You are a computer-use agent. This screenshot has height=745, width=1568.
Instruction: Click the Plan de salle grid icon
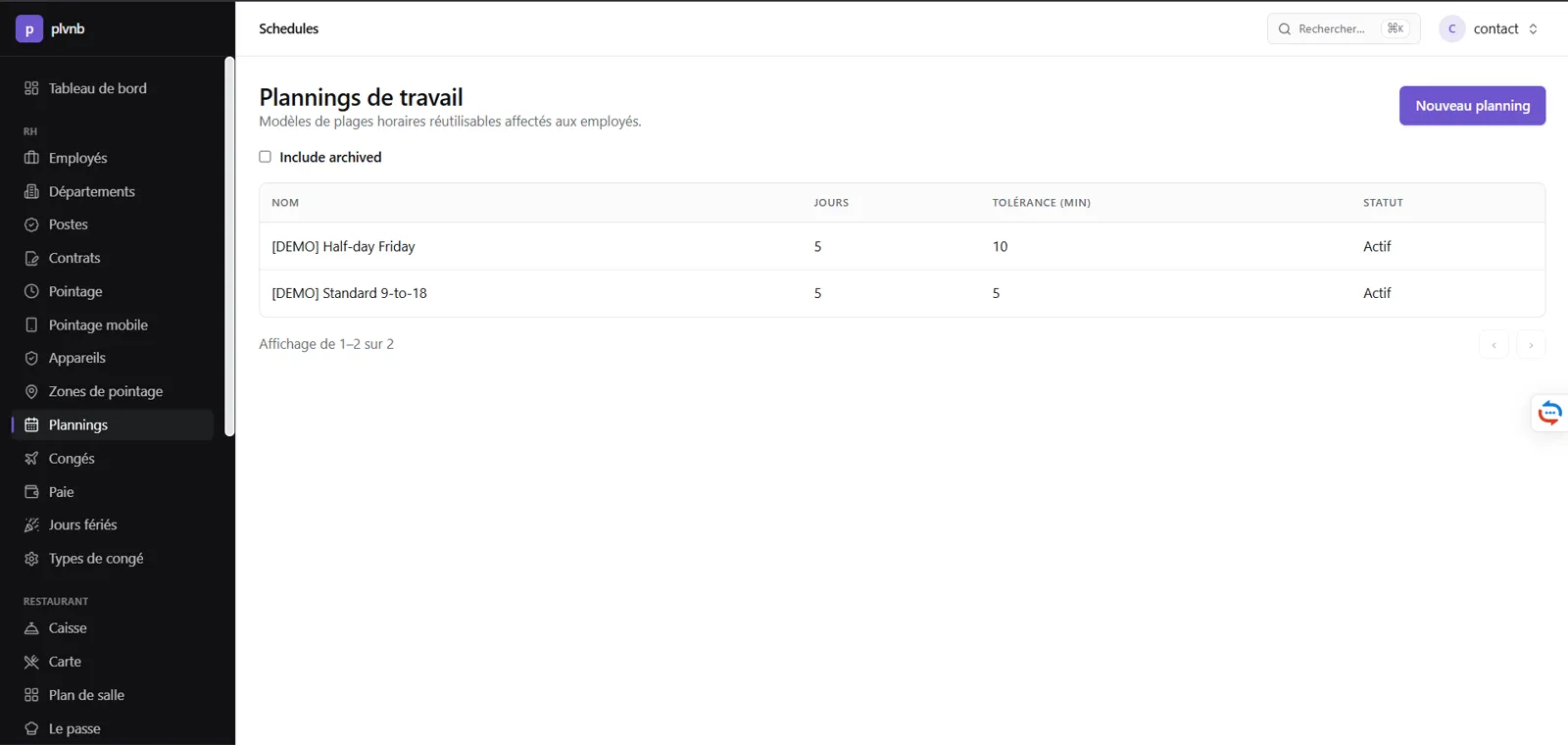[31, 695]
